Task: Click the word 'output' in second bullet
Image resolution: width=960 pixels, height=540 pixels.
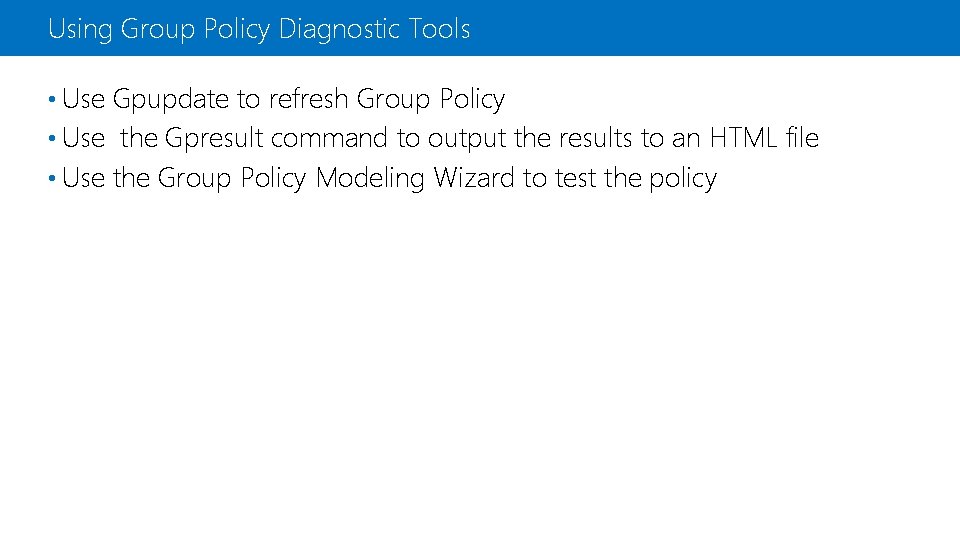Action: click(466, 139)
